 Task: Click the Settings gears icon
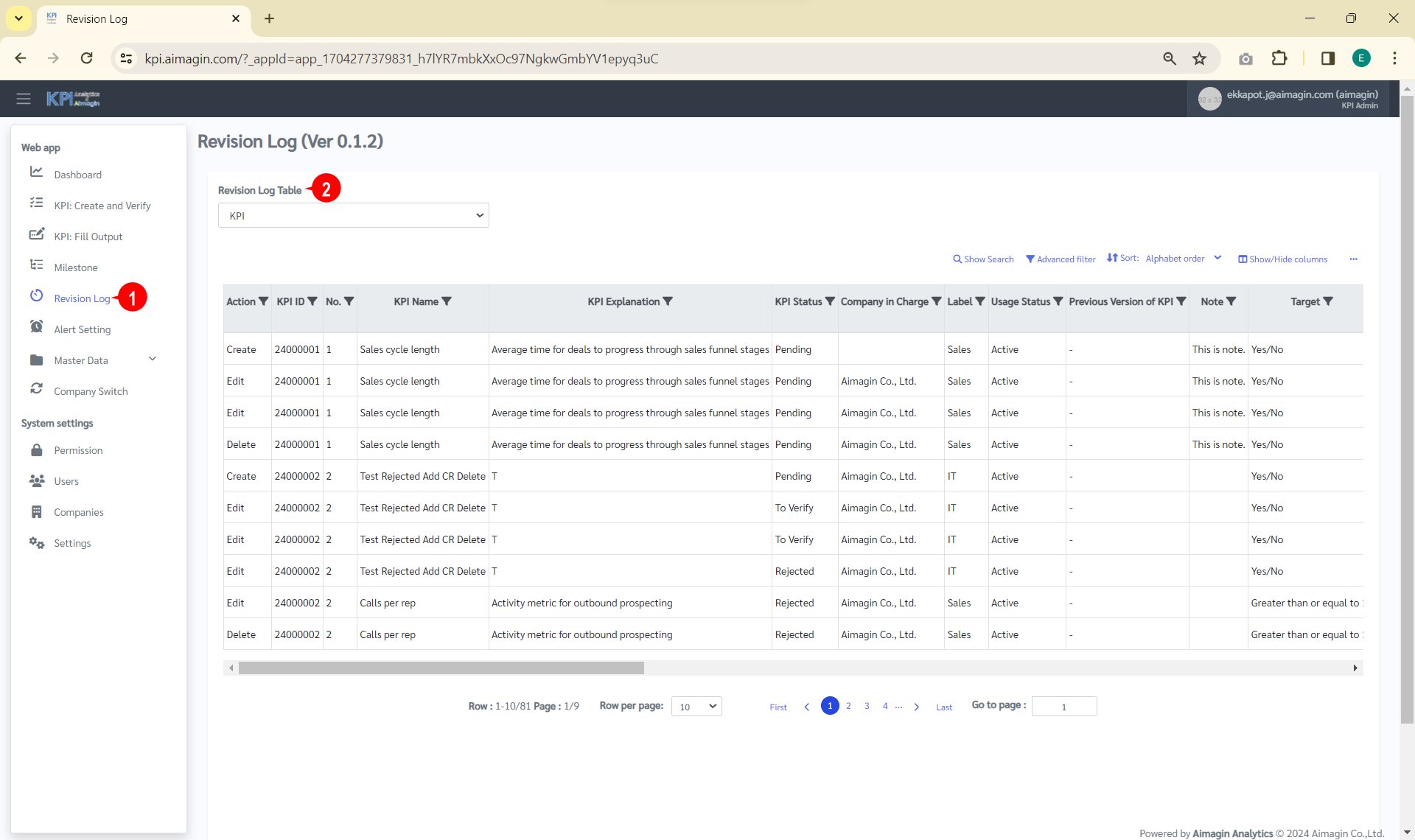pyautogui.click(x=36, y=543)
